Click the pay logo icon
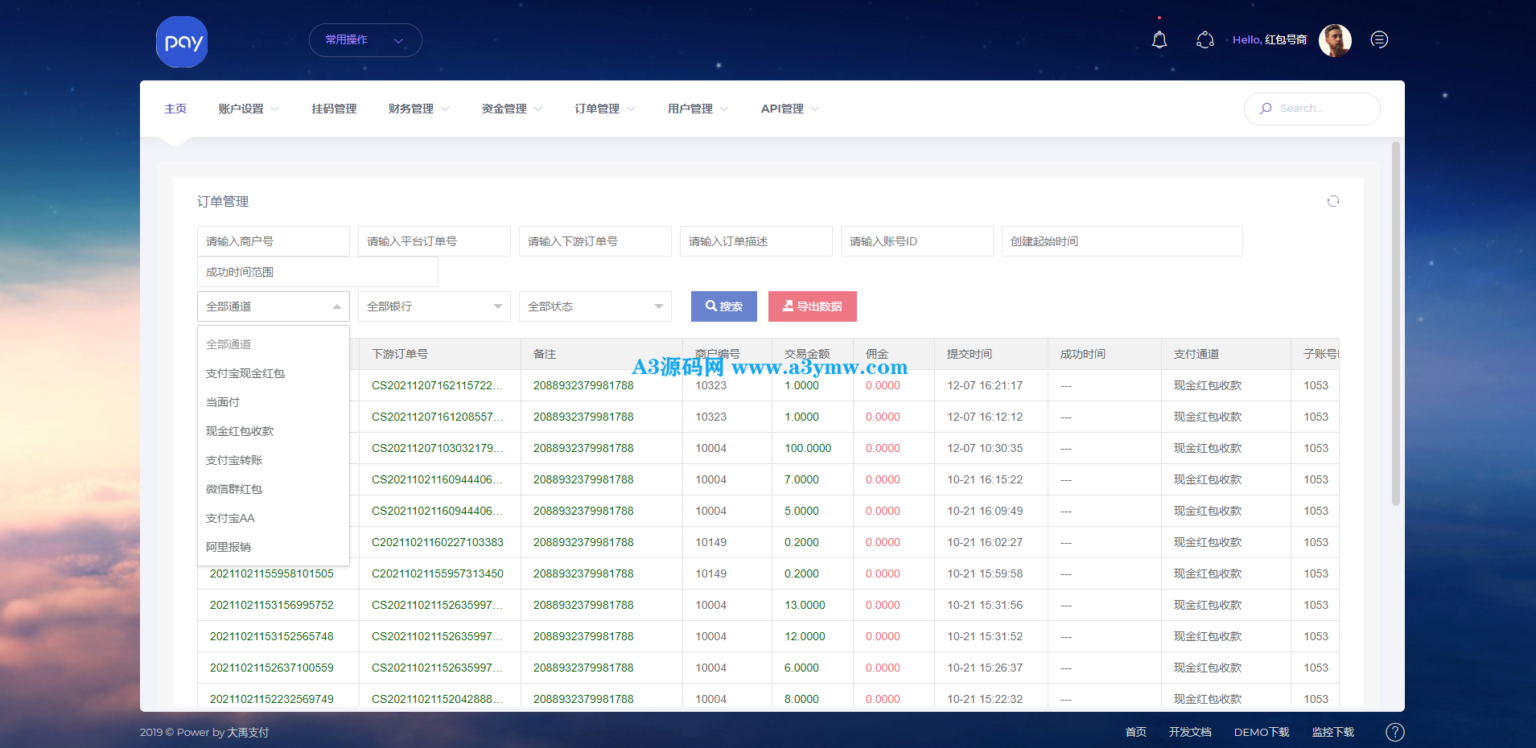Screen dimensions: 1536x748 (182, 42)
